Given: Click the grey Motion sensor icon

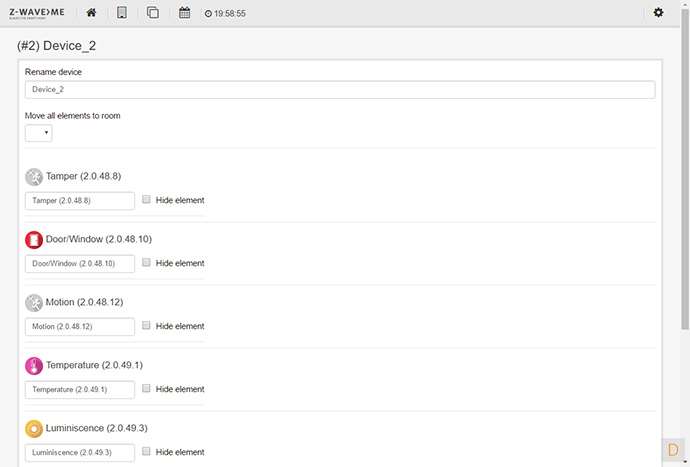Looking at the screenshot, I should [x=34, y=303].
